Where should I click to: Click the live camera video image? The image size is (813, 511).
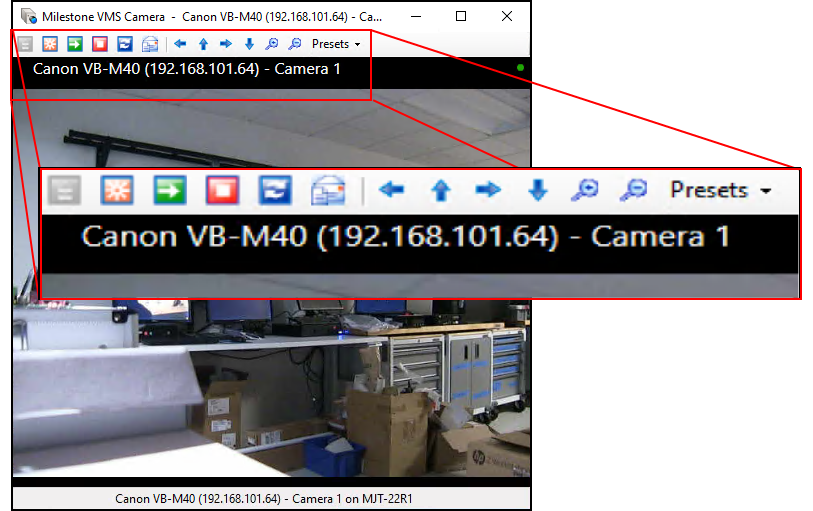point(270,400)
